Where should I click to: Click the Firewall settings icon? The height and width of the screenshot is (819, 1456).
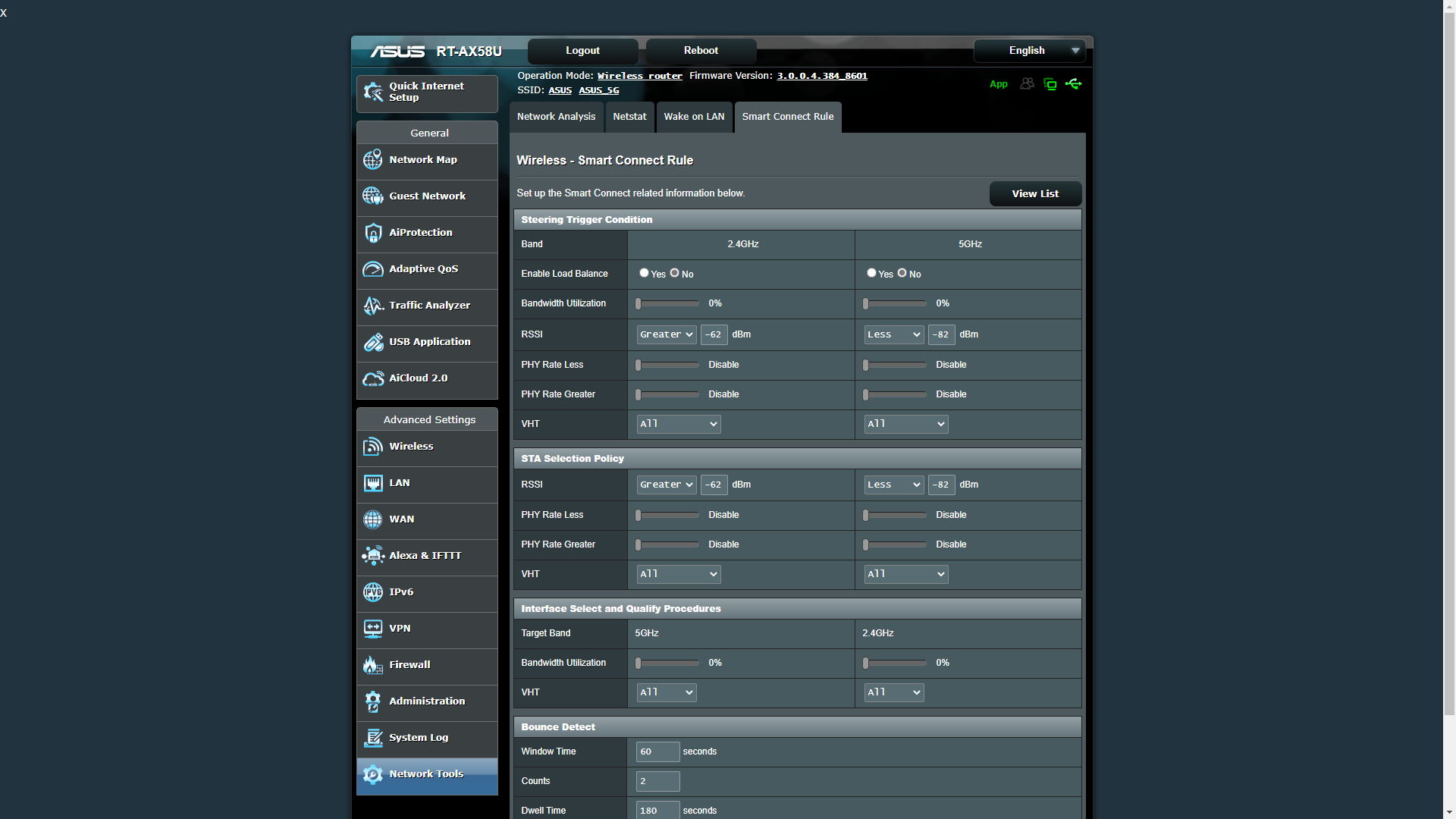(x=372, y=664)
